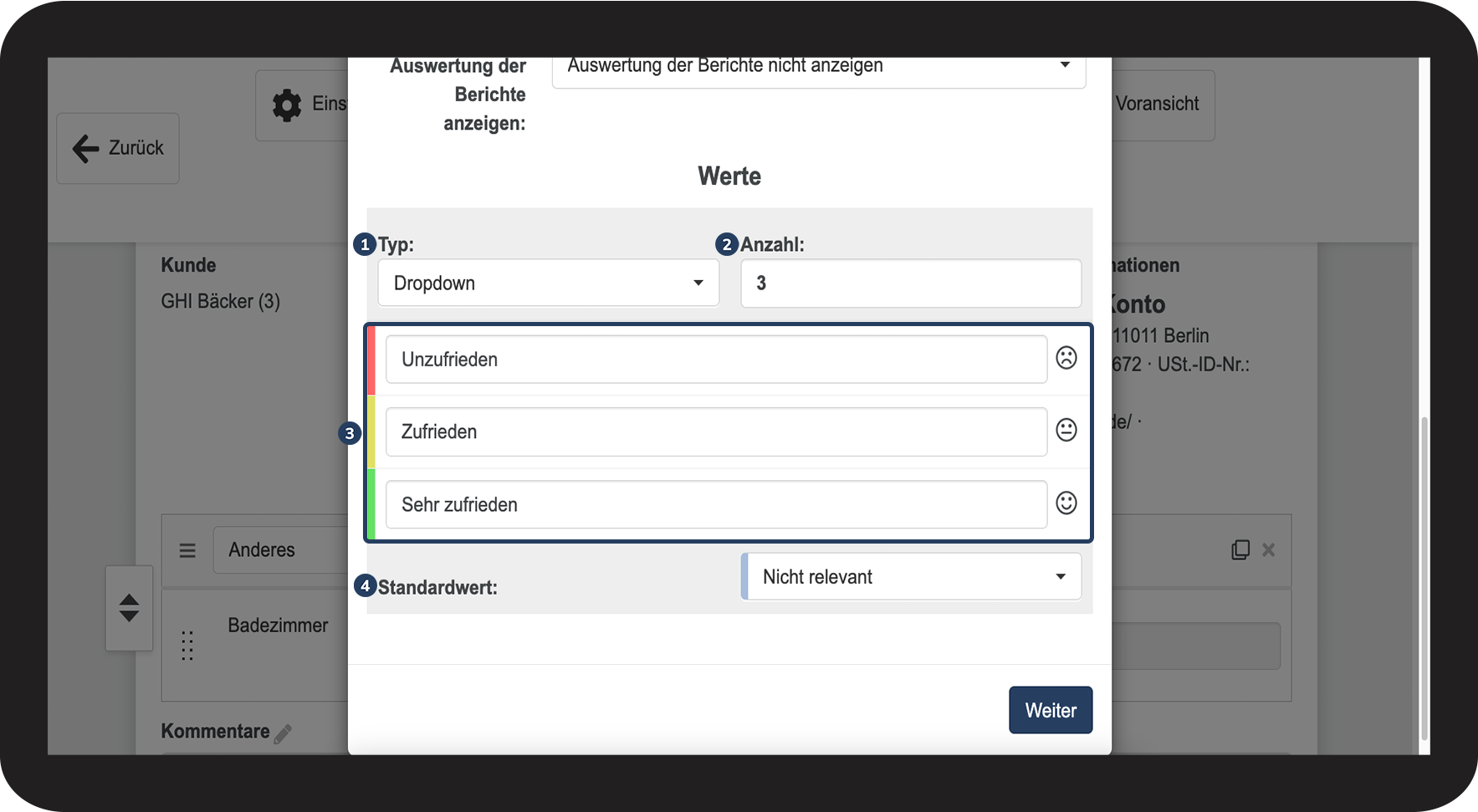Click the 11011 Berlin address text
The width and height of the screenshot is (1478, 812).
[1160, 335]
